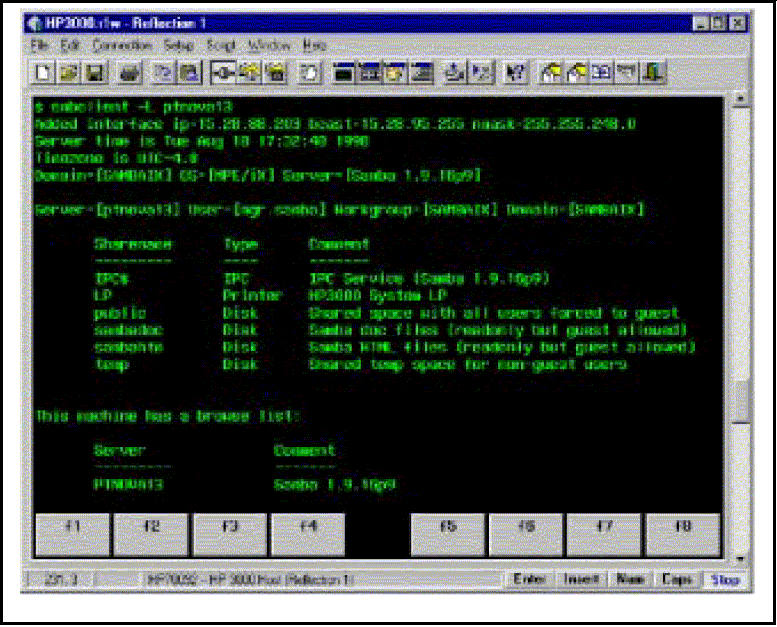Click the 'Server time is' line

coord(202,141)
